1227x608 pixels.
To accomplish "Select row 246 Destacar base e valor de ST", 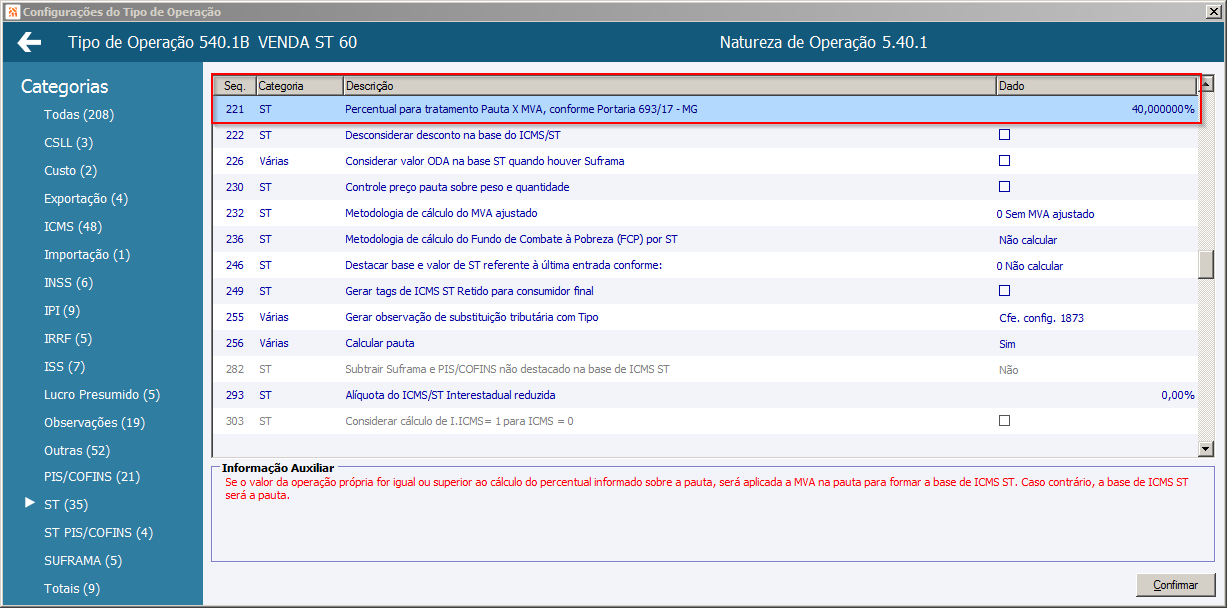I will (706, 265).
